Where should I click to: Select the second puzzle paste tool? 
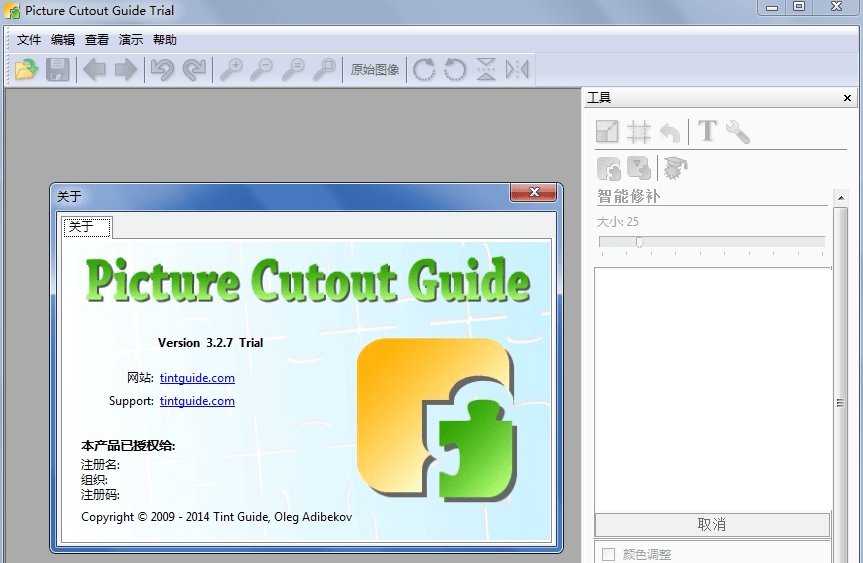pos(639,168)
